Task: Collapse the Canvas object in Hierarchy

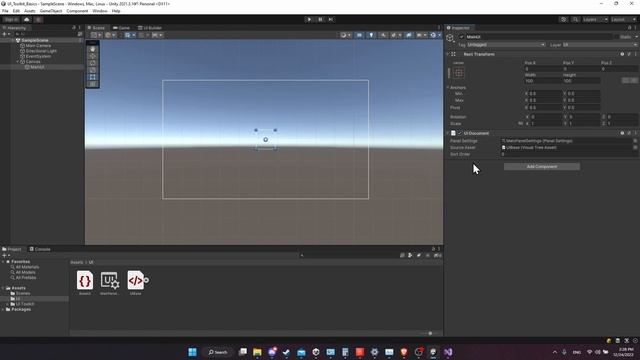Action: pyautogui.click(x=18, y=62)
